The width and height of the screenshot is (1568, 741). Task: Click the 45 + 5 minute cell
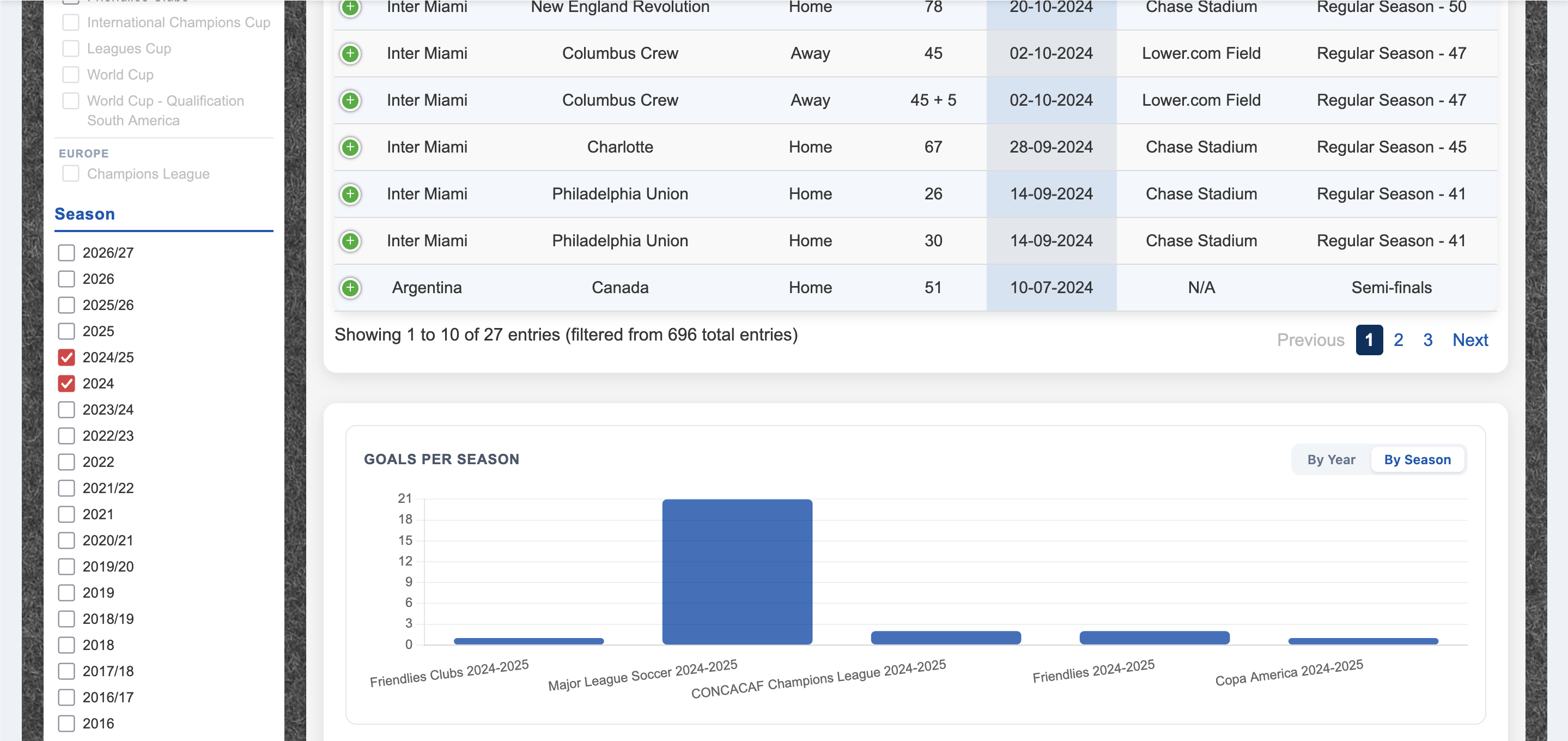(x=933, y=100)
